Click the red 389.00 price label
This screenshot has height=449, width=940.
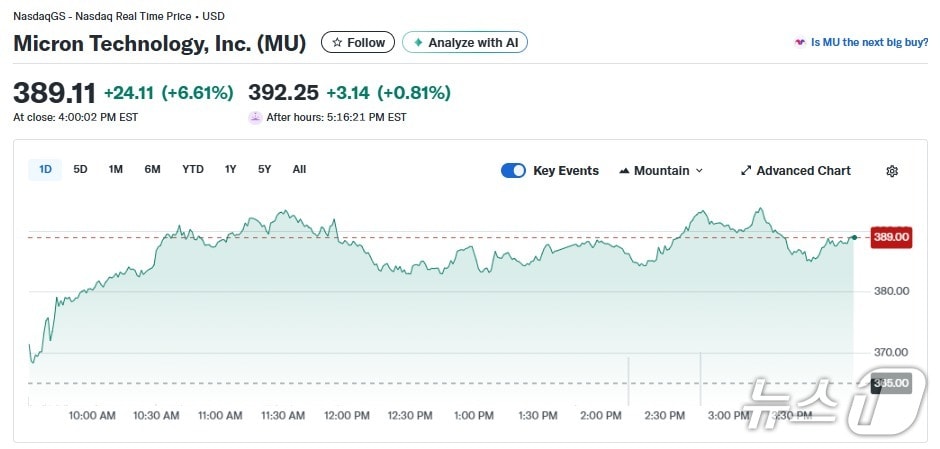pos(891,237)
